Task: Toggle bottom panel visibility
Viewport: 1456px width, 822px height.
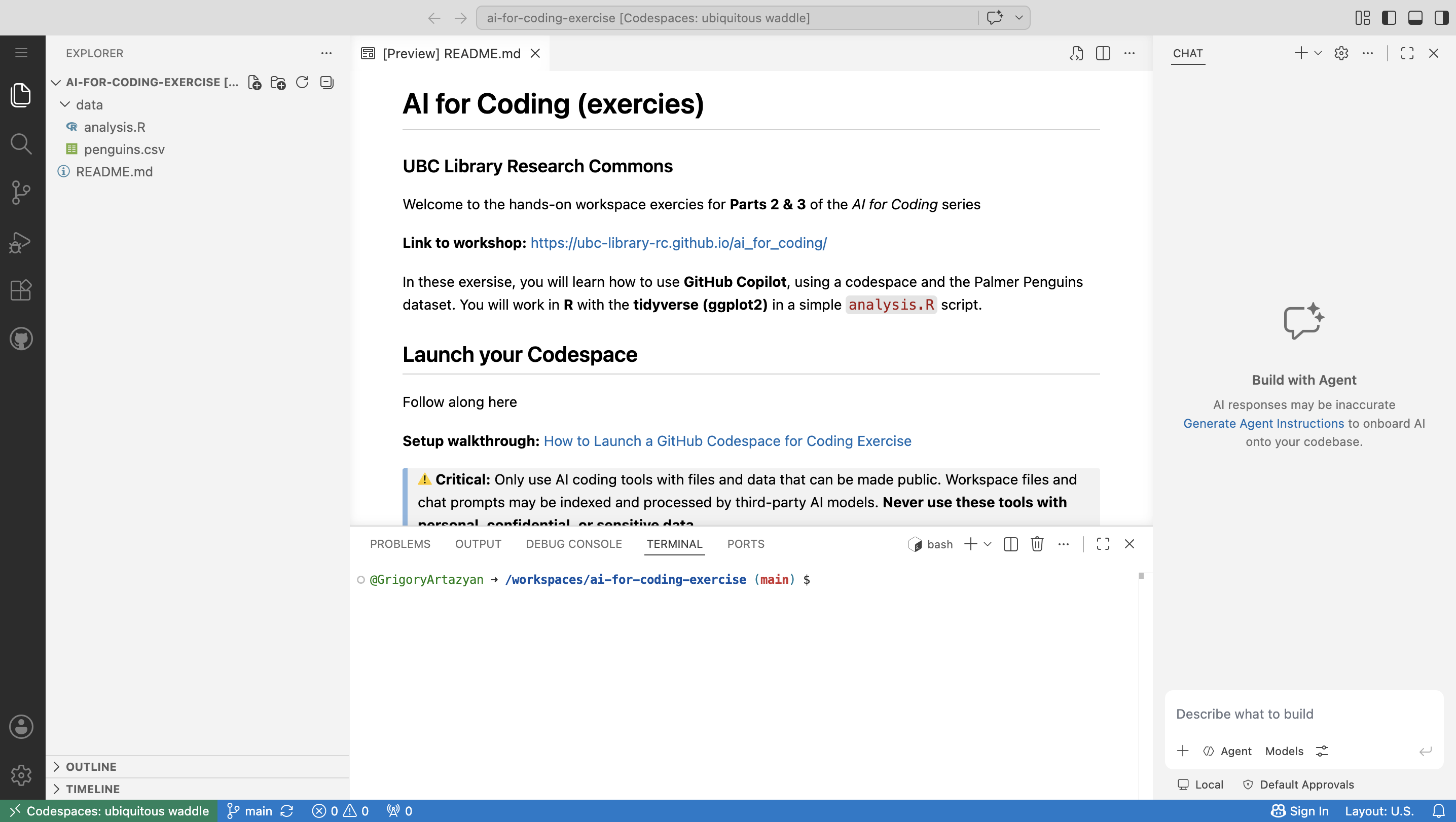Action: [x=1415, y=18]
